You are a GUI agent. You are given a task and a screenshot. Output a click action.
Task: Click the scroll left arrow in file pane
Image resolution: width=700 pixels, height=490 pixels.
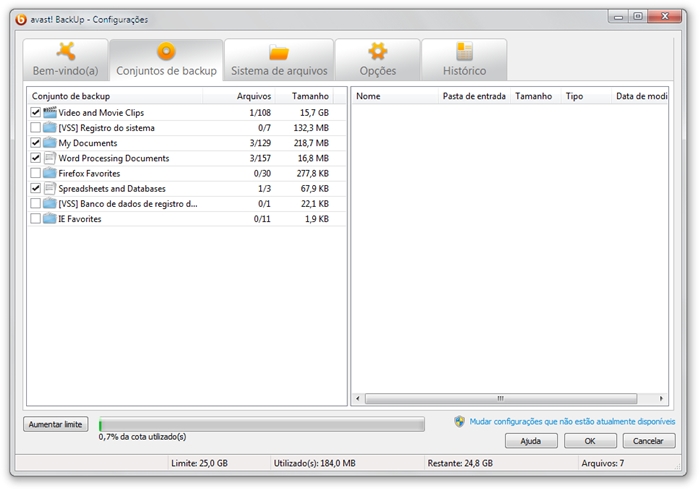pyautogui.click(x=358, y=398)
